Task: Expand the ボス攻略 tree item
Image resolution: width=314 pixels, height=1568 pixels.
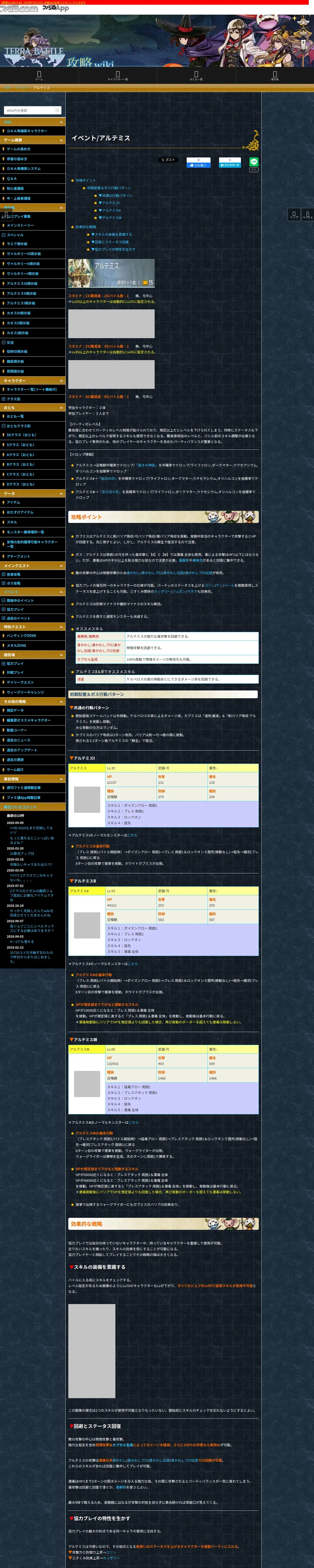Action: point(4,583)
